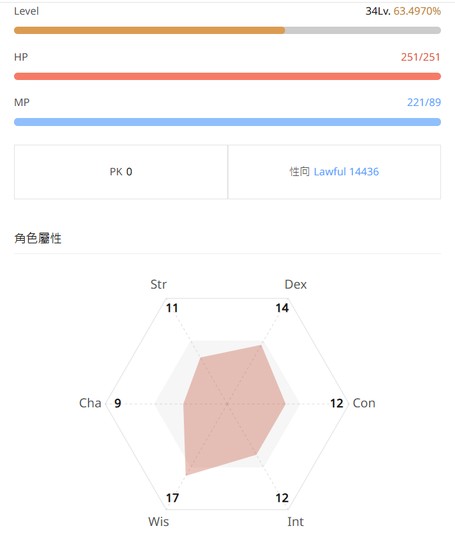Open the Lawful 14436 alignment link
This screenshot has height=540, width=455.
point(346,172)
